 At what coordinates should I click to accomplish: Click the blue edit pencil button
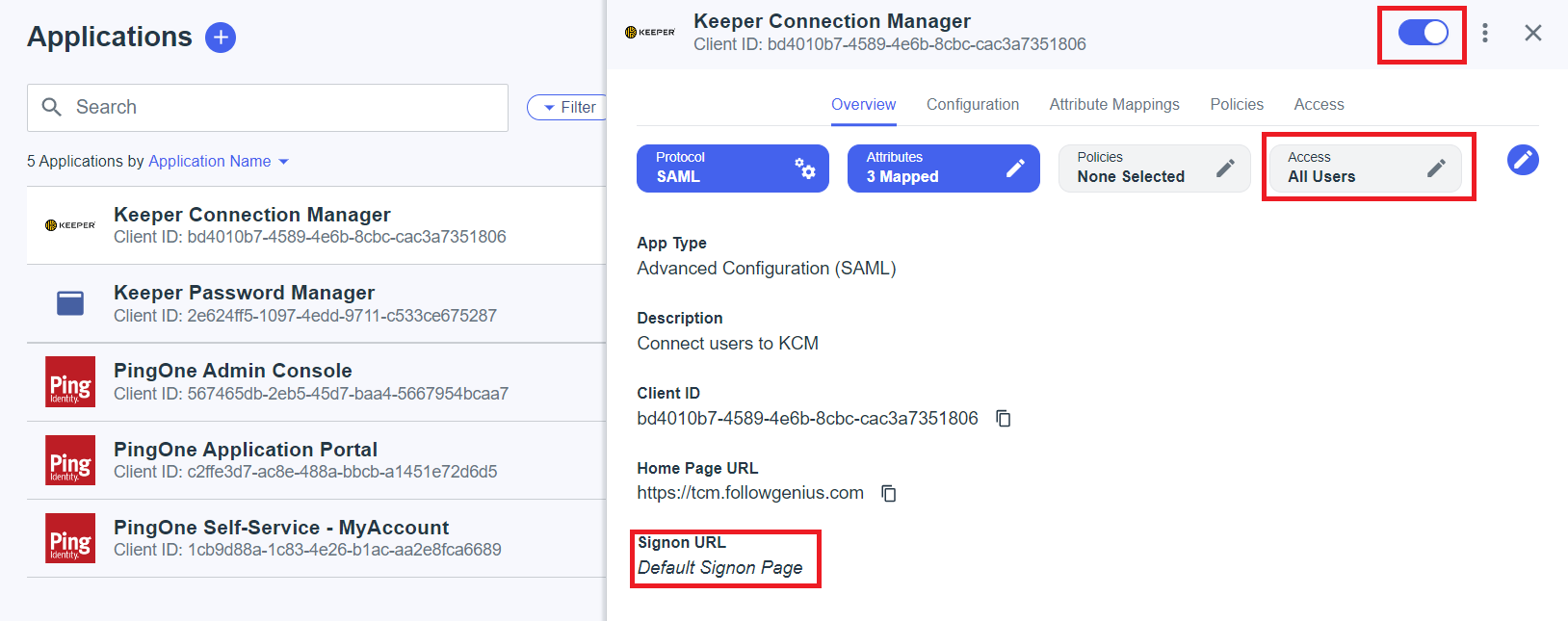click(x=1522, y=160)
